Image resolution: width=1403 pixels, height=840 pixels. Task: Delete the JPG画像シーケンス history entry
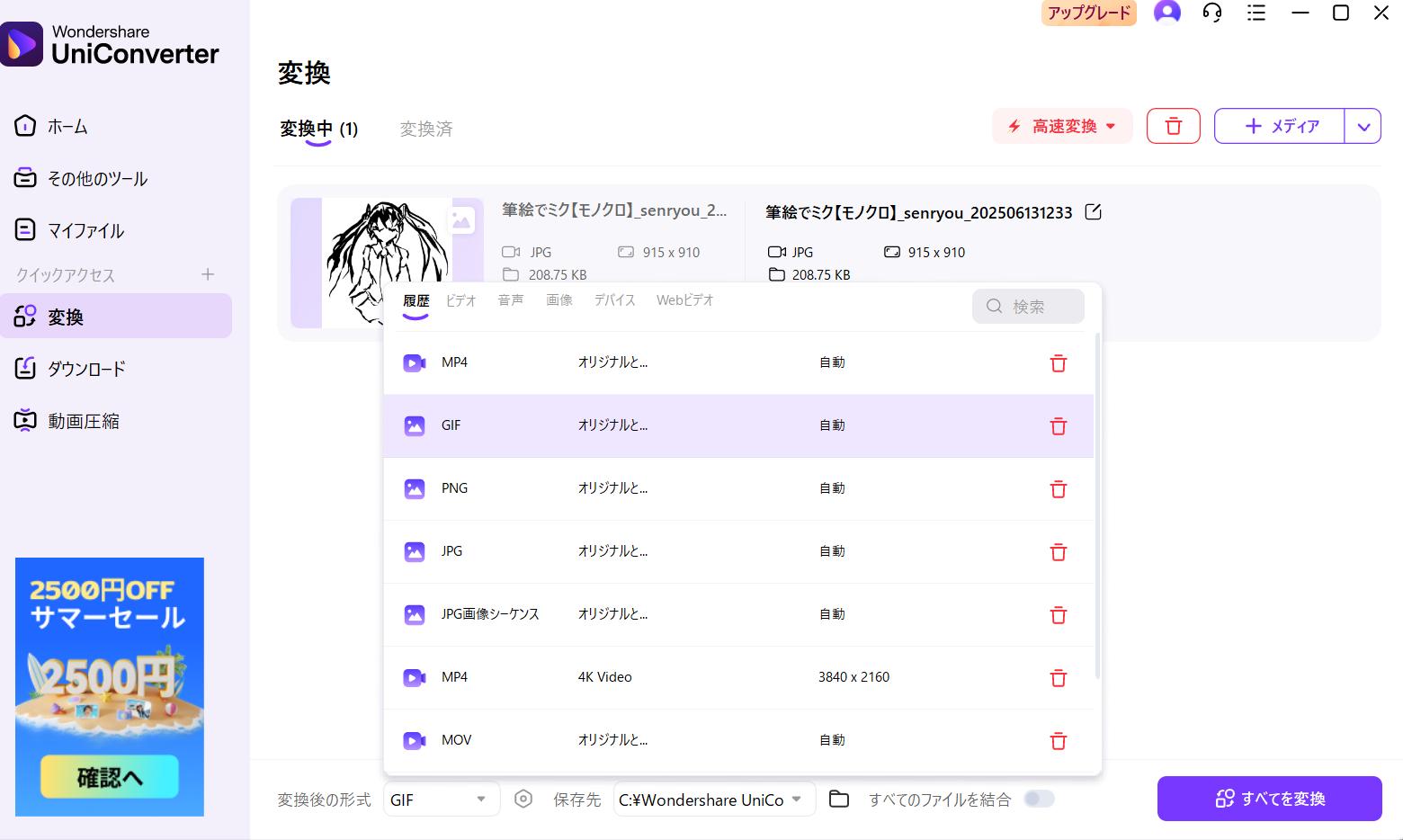pos(1059,615)
